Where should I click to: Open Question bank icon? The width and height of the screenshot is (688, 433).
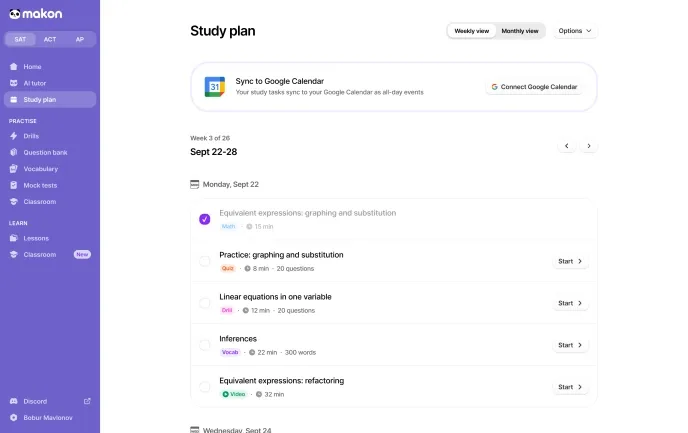pyautogui.click(x=14, y=152)
